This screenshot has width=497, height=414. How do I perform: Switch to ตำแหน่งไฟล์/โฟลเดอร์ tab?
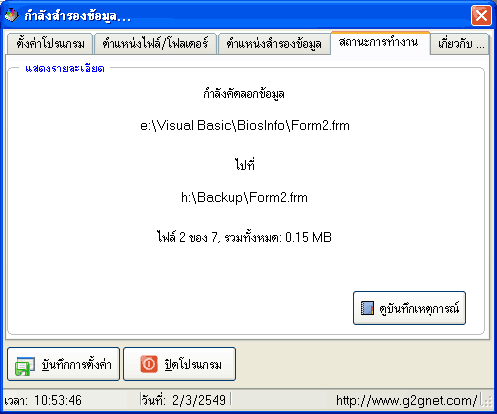tap(155, 44)
